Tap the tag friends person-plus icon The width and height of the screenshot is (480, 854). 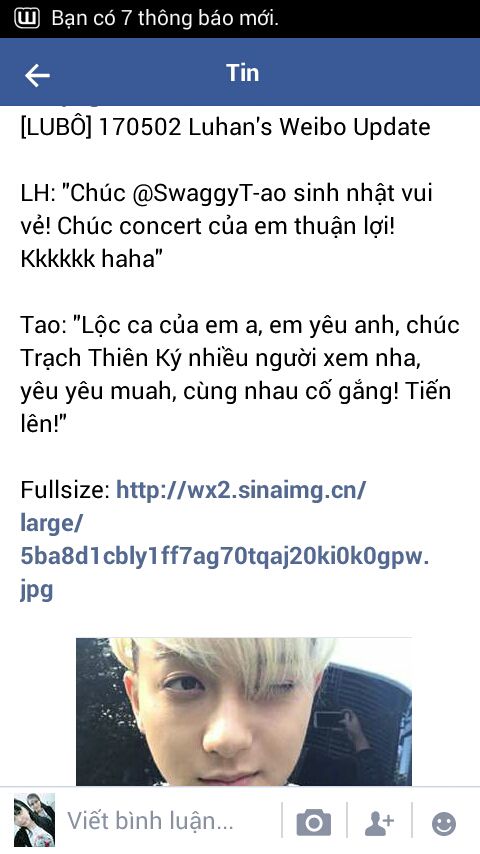click(379, 823)
